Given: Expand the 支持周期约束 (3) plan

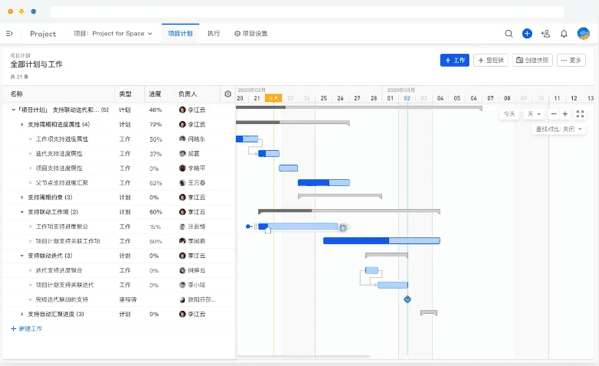Looking at the screenshot, I should pyautogui.click(x=22, y=198).
